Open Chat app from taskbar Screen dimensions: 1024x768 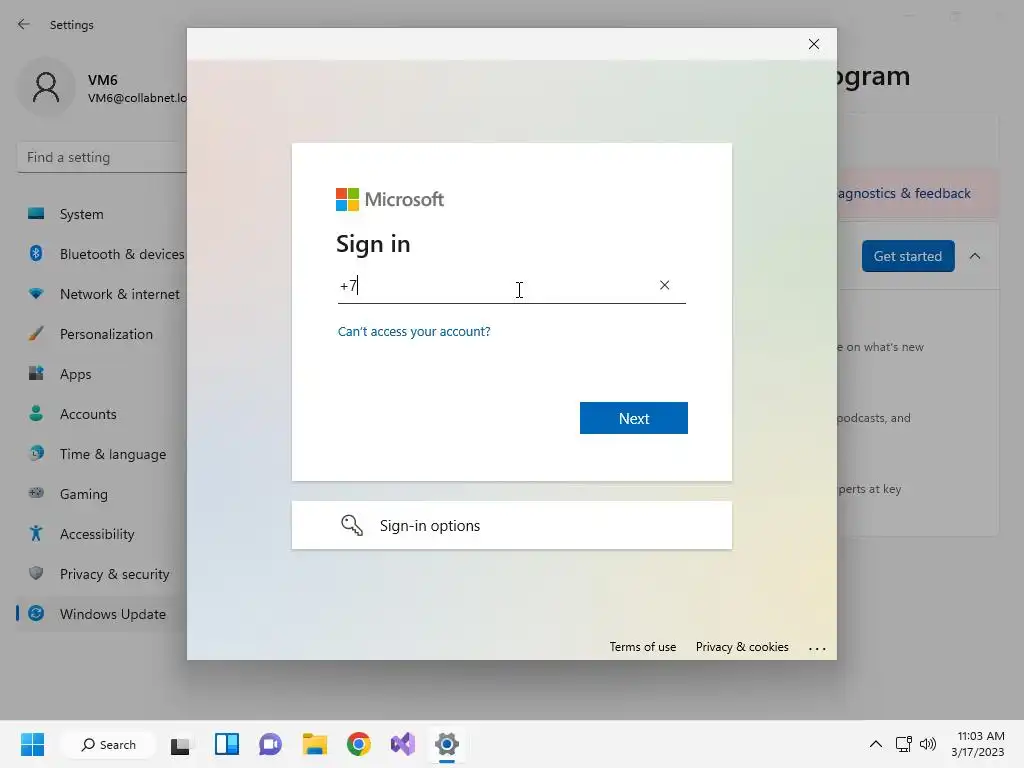click(x=270, y=744)
